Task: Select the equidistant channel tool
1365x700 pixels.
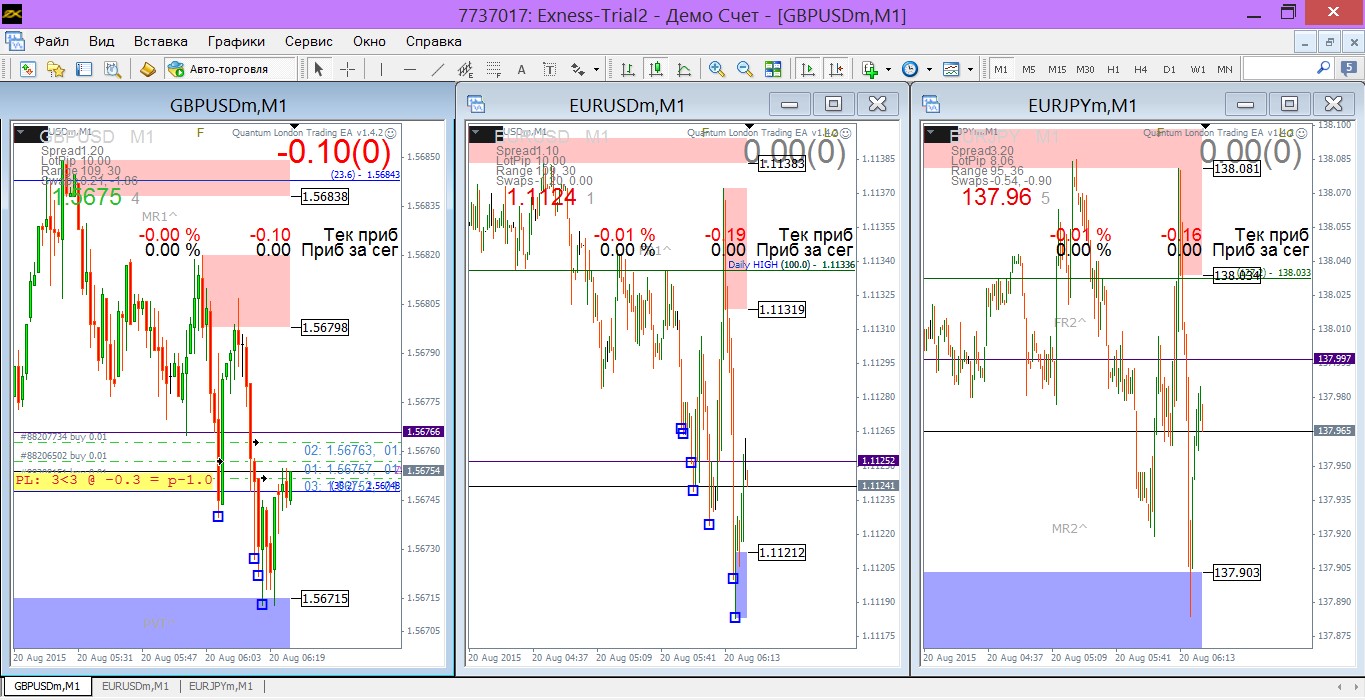Action: coord(465,69)
